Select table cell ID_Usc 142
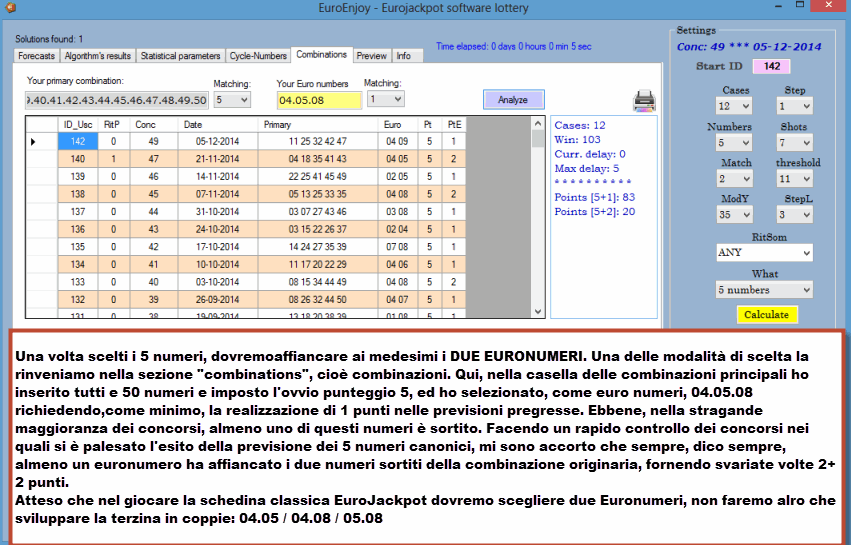 tap(78, 141)
